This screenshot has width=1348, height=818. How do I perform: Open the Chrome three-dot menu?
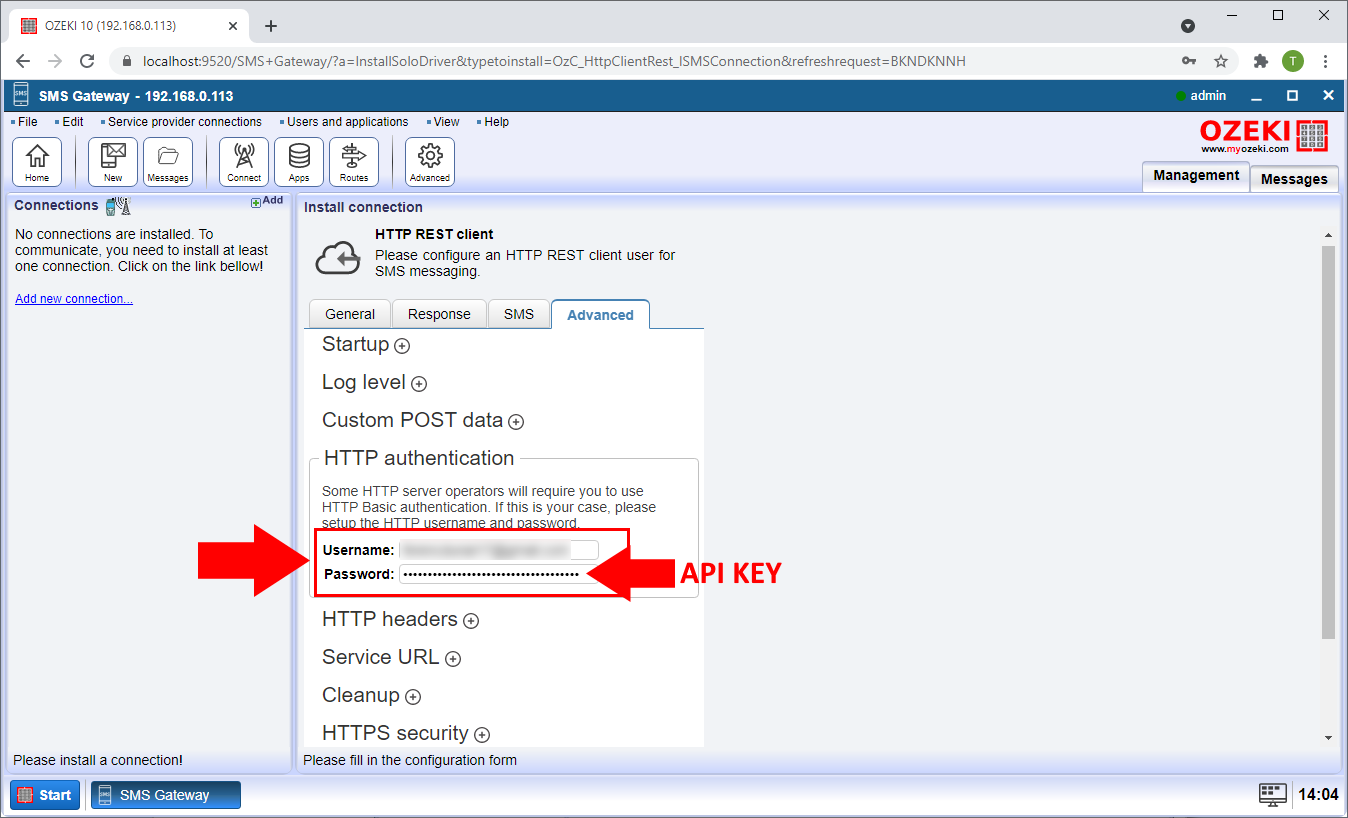(x=1326, y=61)
